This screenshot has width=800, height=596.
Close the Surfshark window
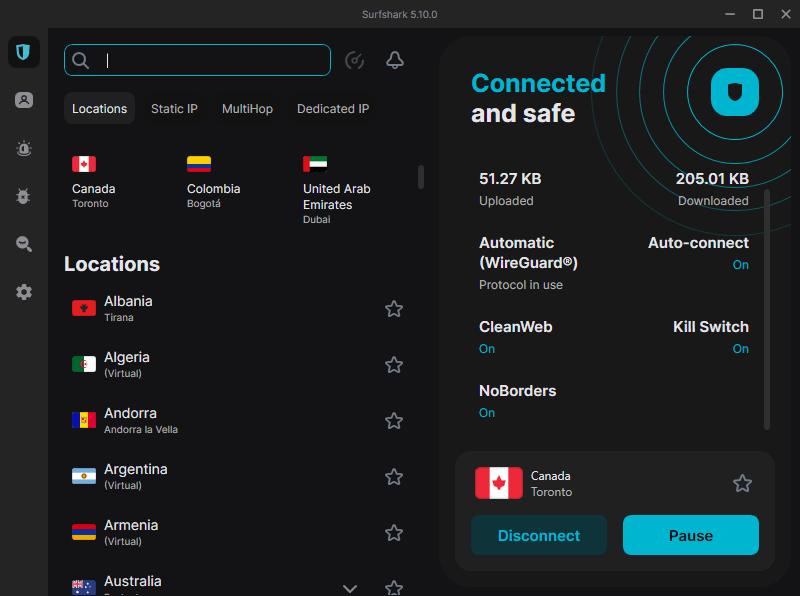click(x=786, y=14)
